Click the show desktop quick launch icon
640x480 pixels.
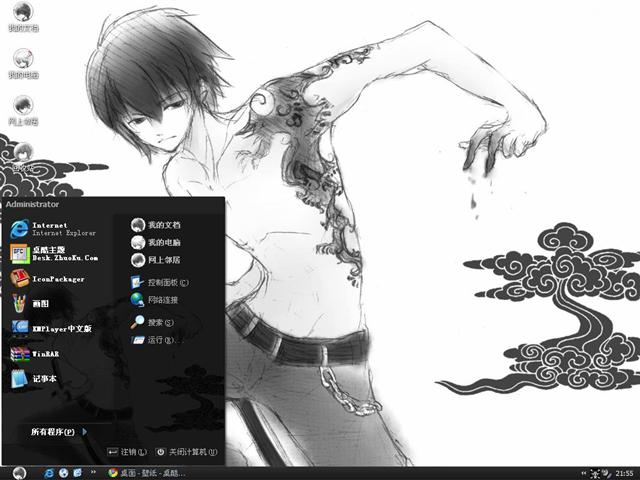(x=78, y=473)
